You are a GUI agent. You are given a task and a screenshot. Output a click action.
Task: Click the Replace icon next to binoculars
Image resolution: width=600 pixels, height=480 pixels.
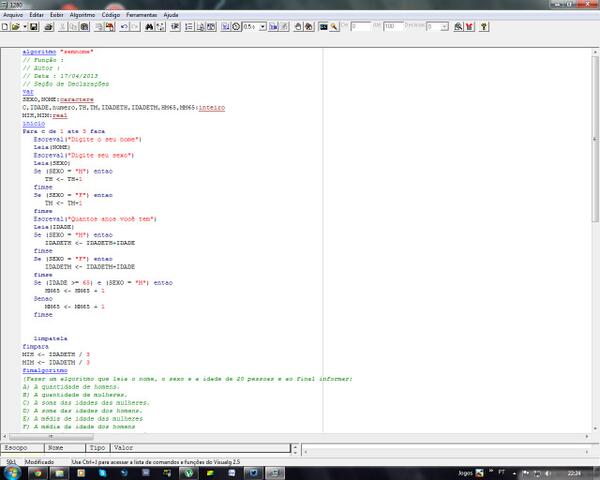point(160,27)
